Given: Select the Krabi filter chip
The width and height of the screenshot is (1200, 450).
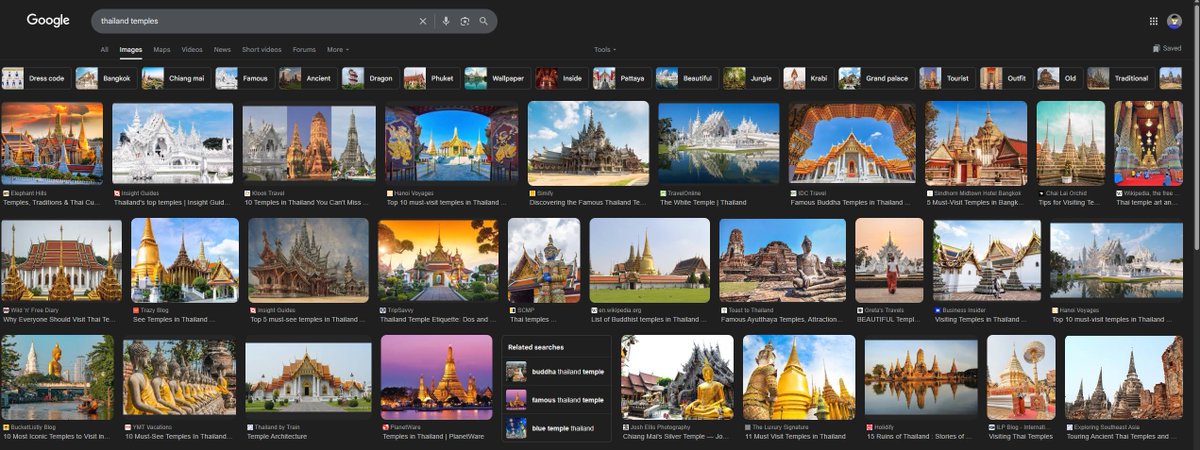Looking at the screenshot, I should [808, 78].
